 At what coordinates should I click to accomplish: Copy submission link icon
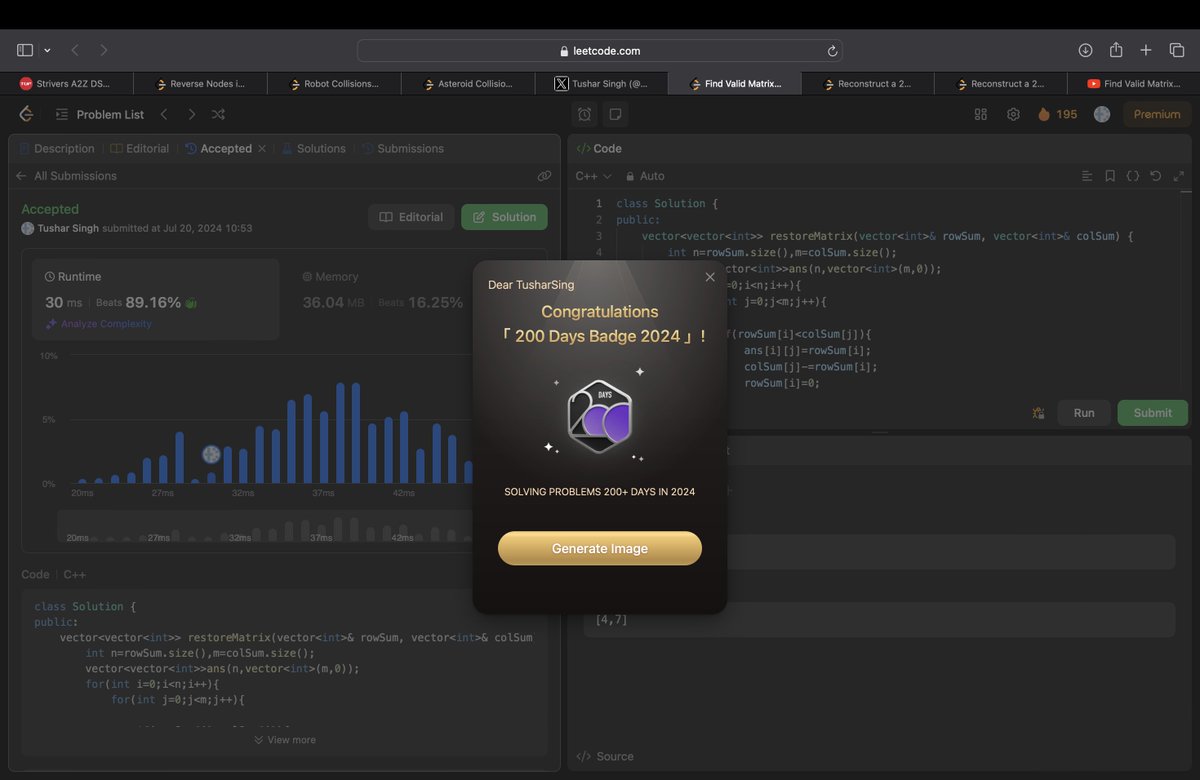tap(544, 176)
